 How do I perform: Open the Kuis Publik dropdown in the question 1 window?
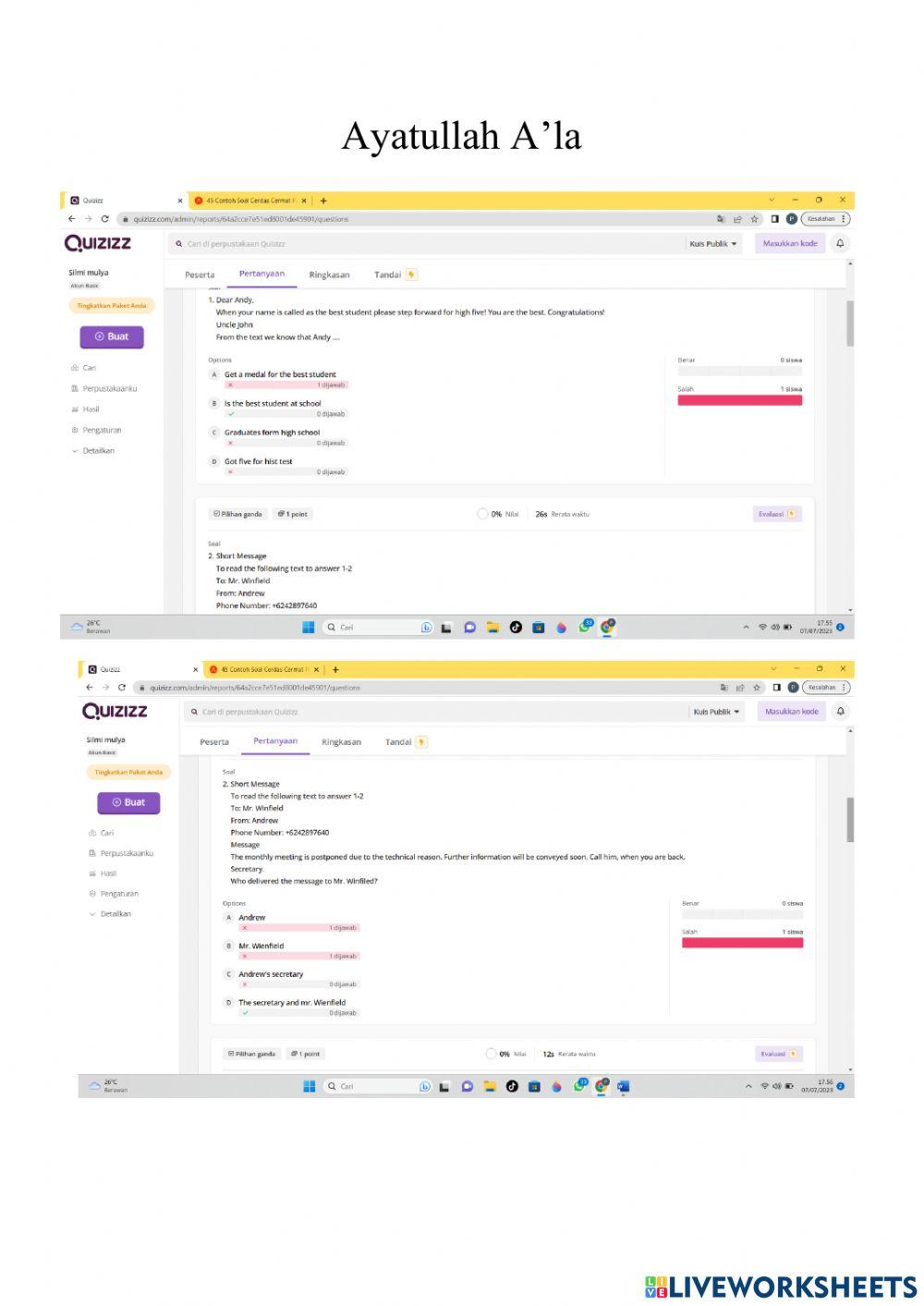click(713, 244)
